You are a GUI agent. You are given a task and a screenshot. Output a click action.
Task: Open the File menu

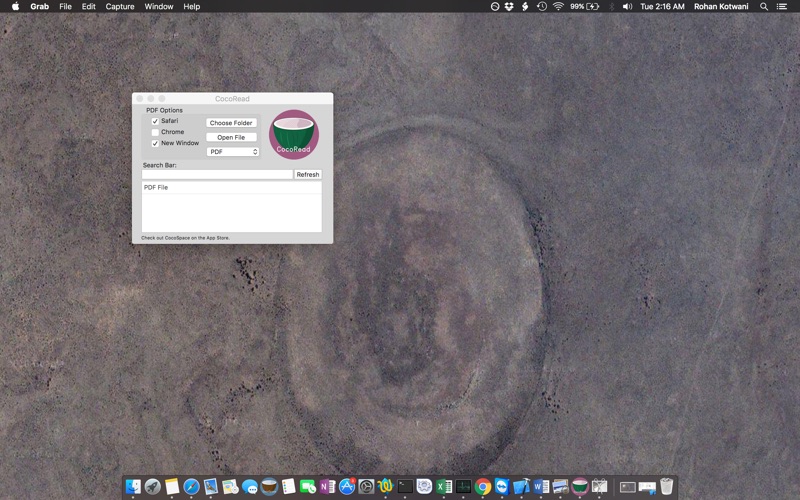pyautogui.click(x=65, y=6)
